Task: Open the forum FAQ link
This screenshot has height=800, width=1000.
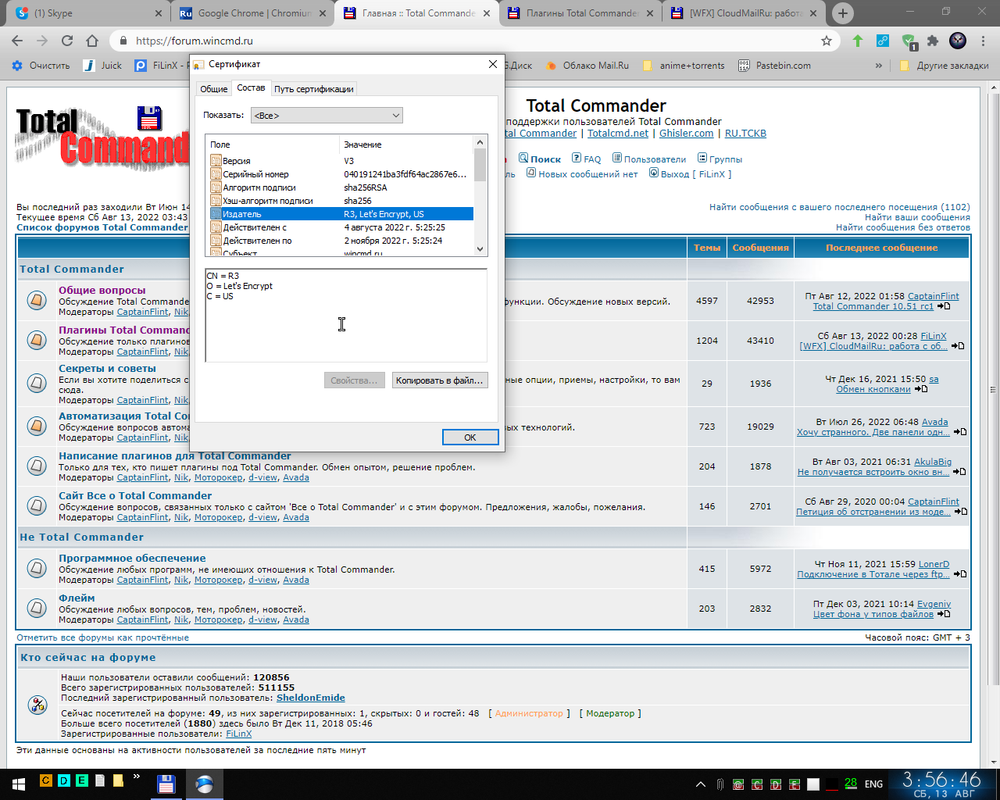Action: [586, 159]
